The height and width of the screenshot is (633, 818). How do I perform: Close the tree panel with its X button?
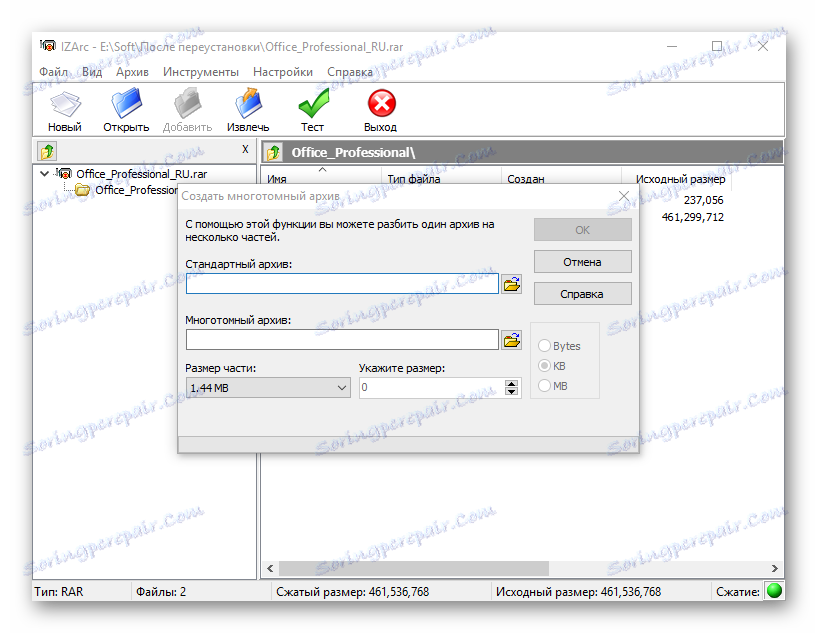pos(245,149)
